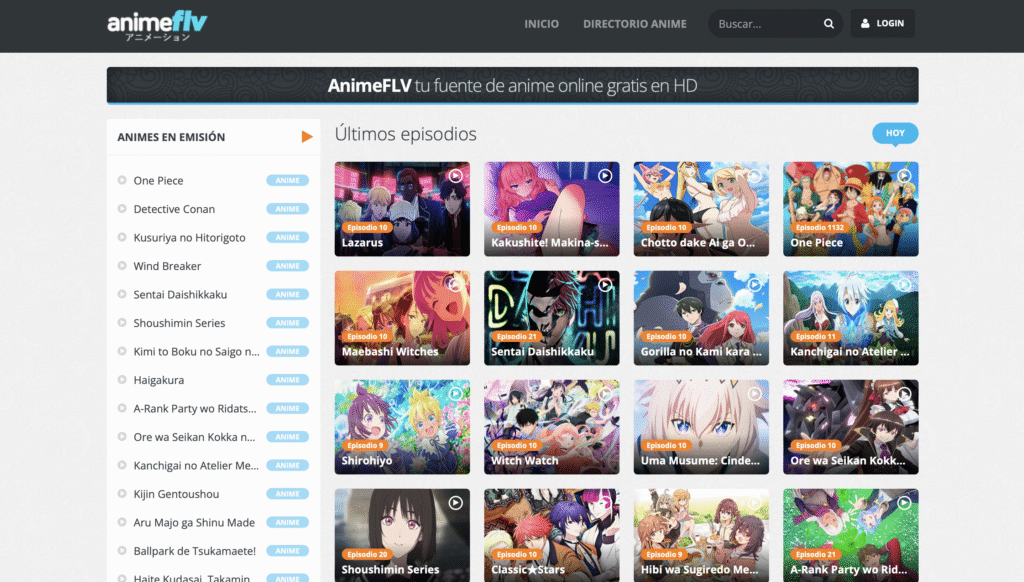Click the orange play arrow beside Animes en Emisión

(x=307, y=137)
